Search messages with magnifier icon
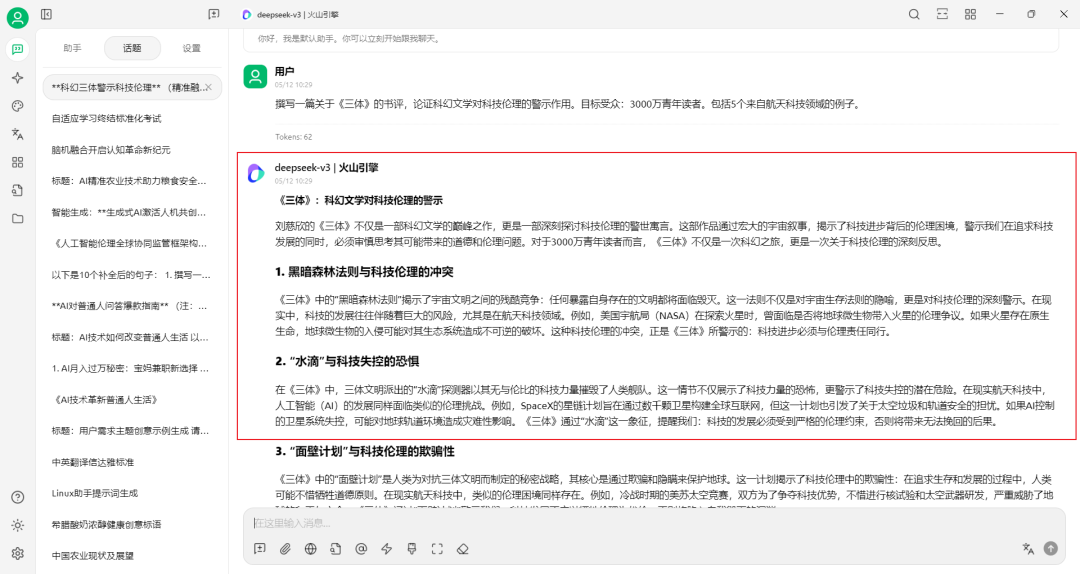 tap(914, 14)
